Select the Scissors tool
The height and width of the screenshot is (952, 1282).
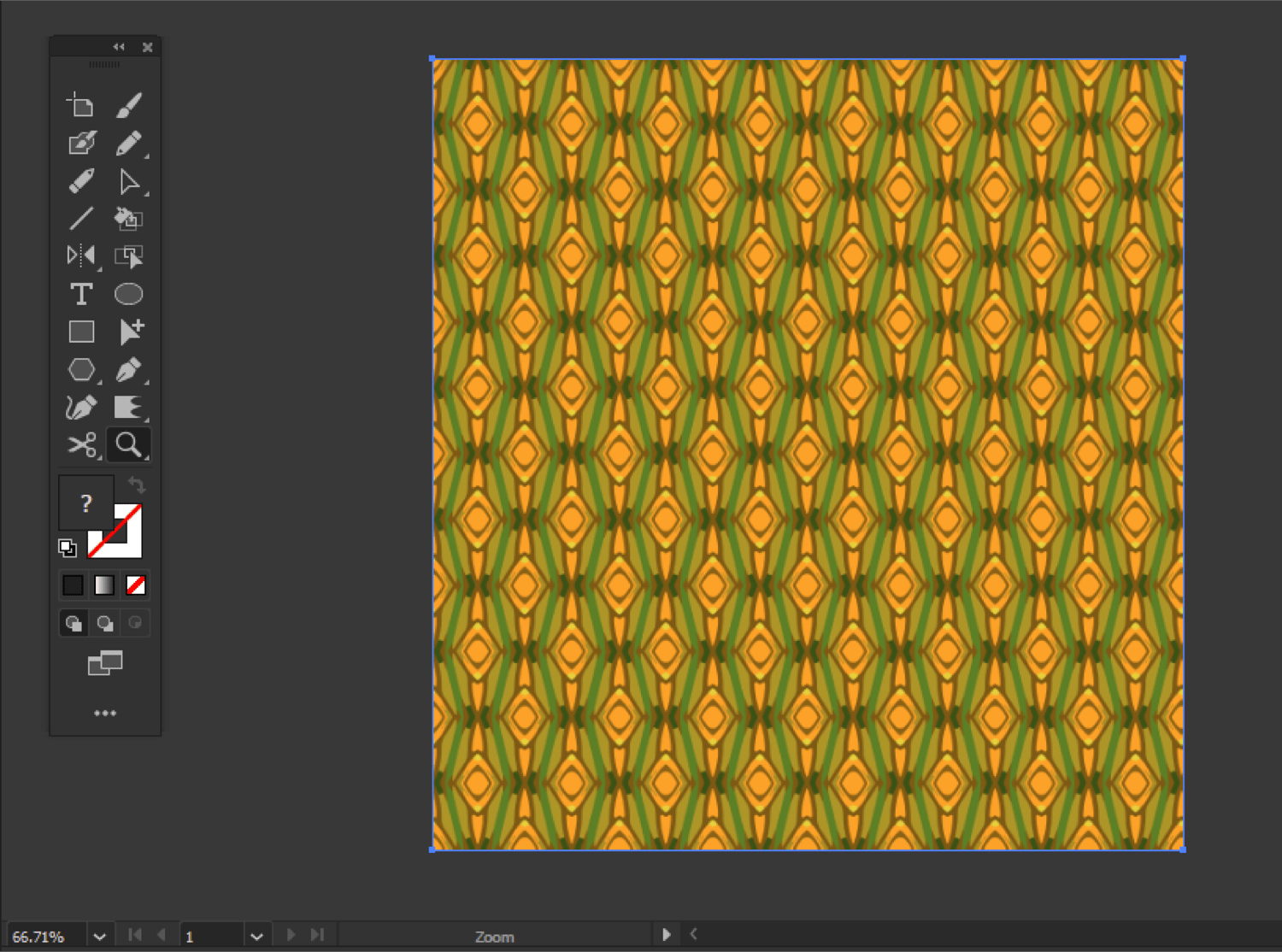[81, 444]
